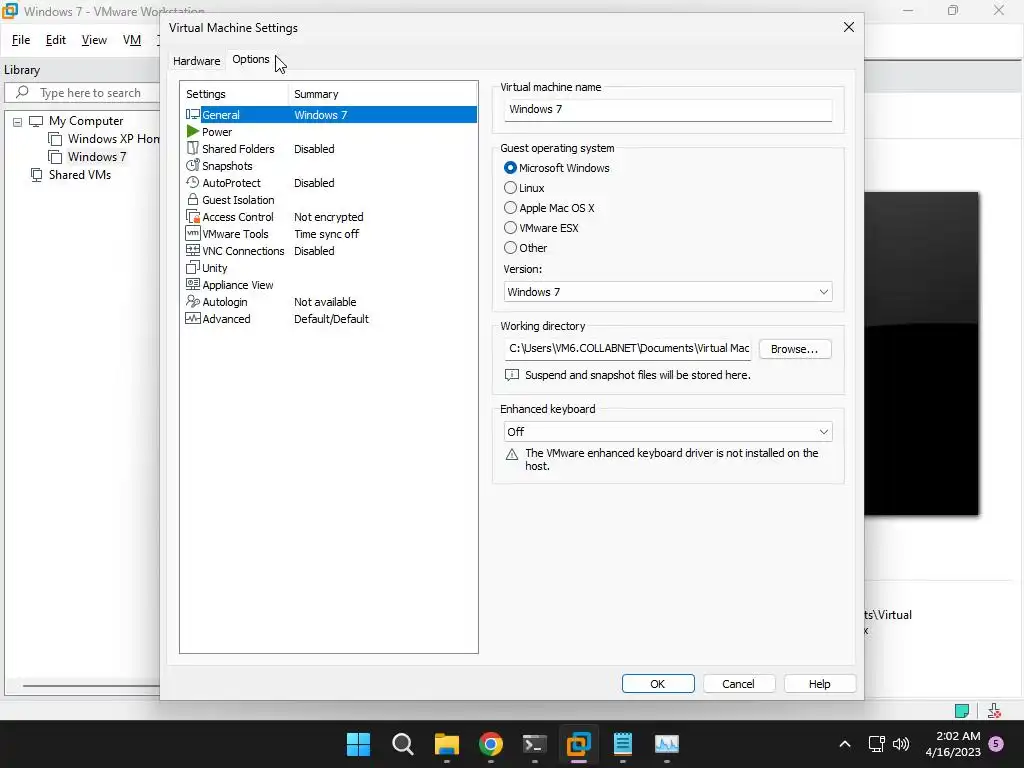Image resolution: width=1024 pixels, height=768 pixels.
Task: Open taskbar Search
Action: 402,744
